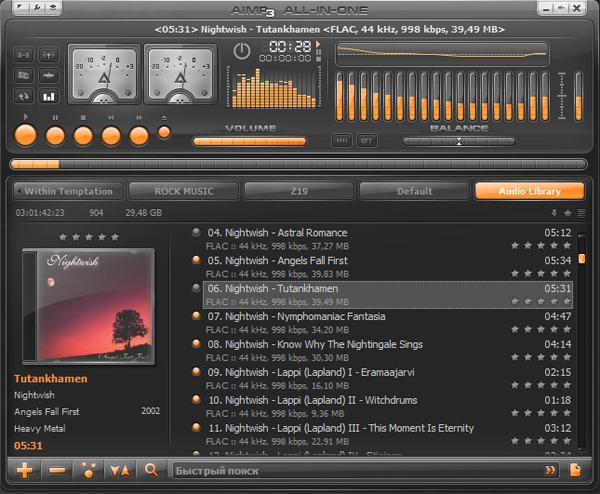
Task: Open the sort playlist triangles button
Action: (x=120, y=470)
